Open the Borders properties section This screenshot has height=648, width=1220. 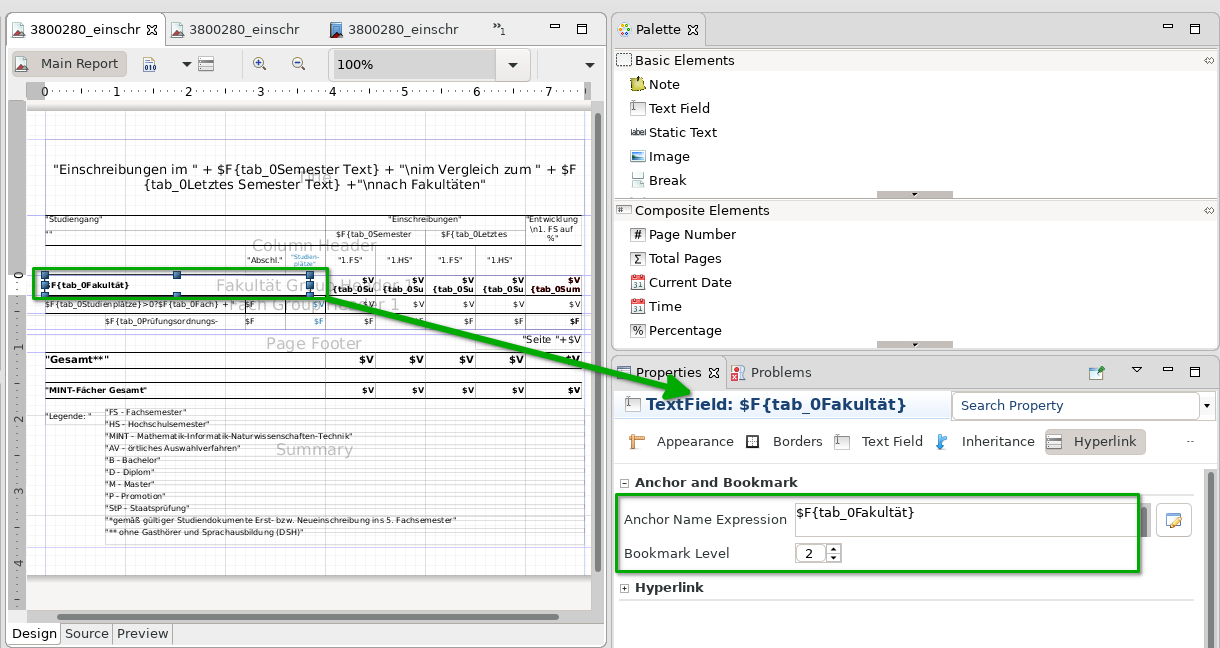(x=784, y=441)
